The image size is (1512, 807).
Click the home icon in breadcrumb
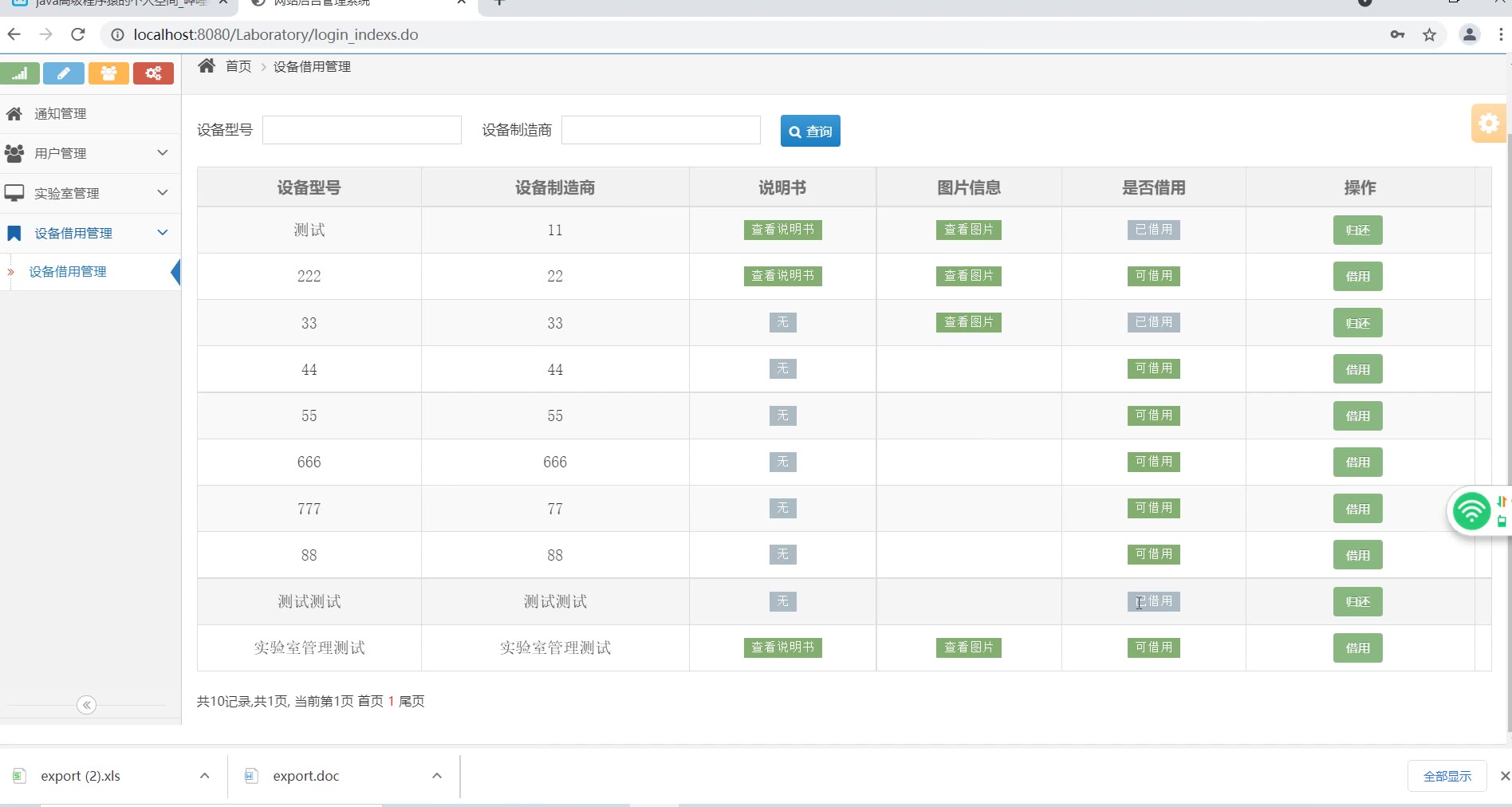(x=207, y=66)
